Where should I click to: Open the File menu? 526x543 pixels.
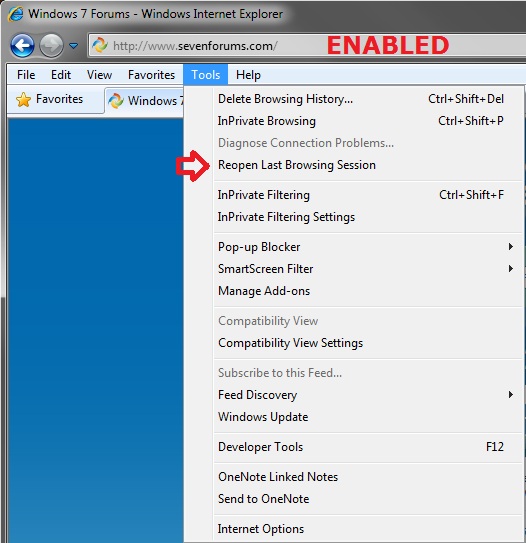point(26,75)
